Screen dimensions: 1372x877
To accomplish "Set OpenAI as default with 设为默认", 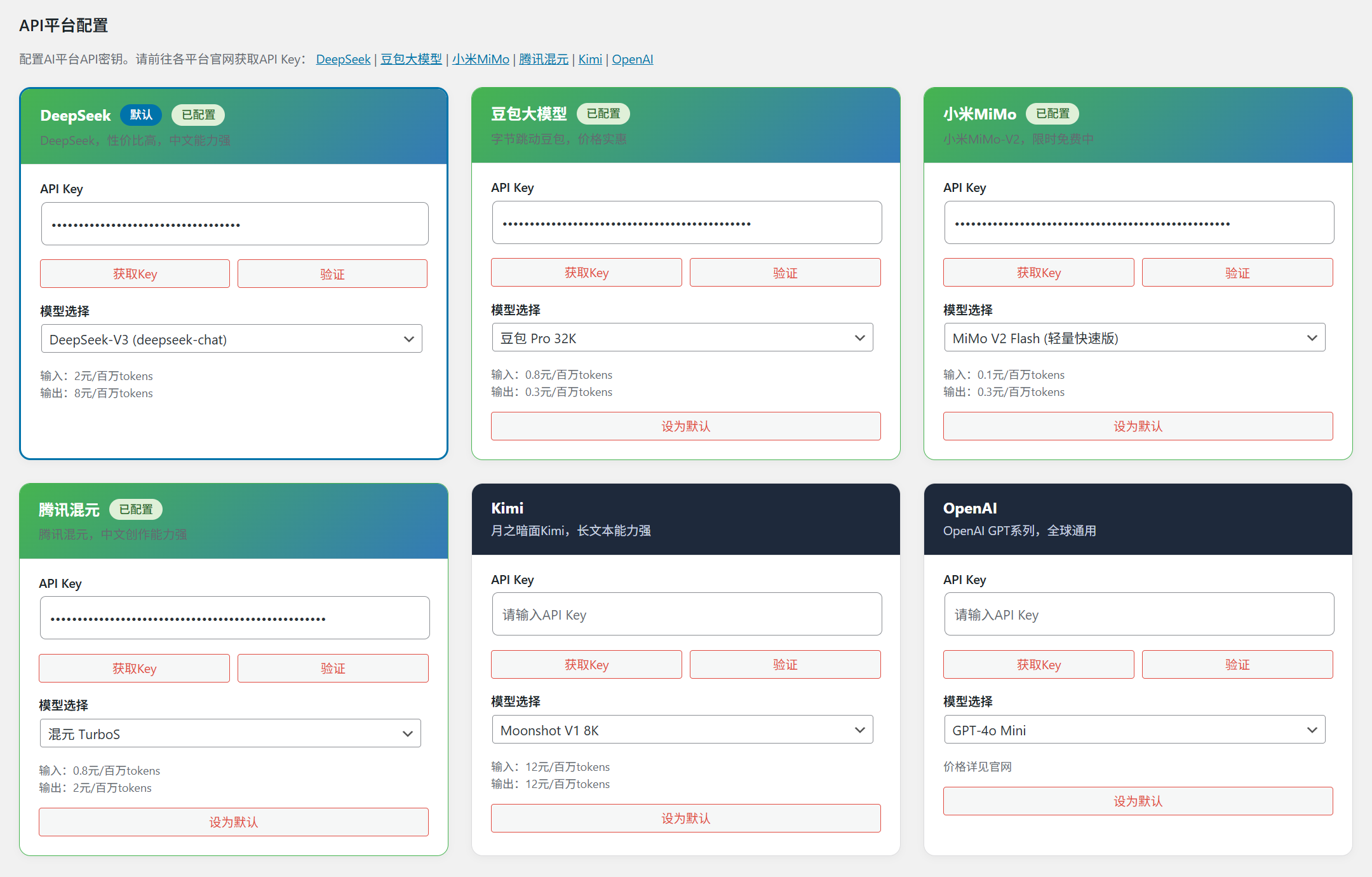I will click(x=1138, y=801).
